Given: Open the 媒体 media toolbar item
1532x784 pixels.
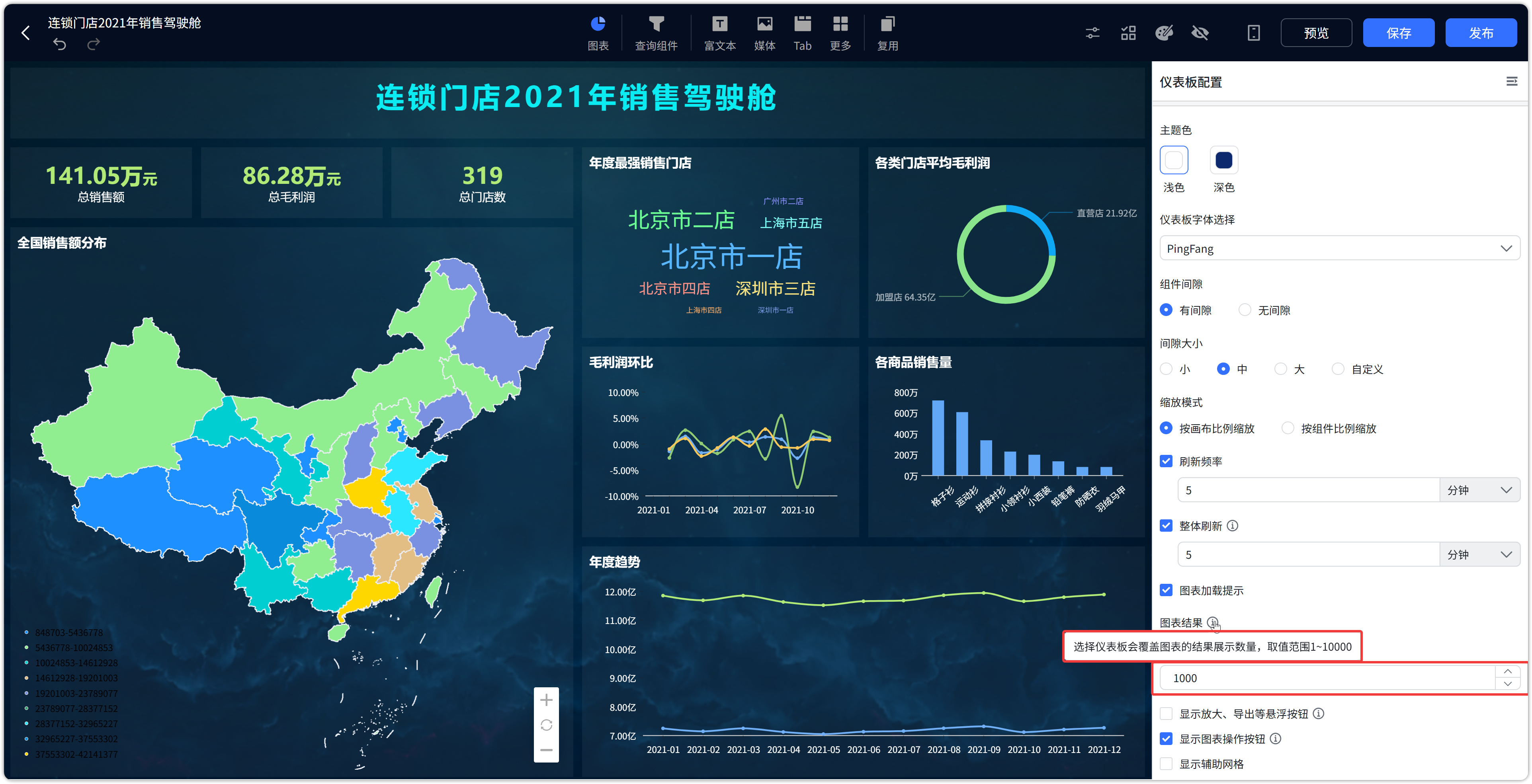Looking at the screenshot, I should [764, 33].
